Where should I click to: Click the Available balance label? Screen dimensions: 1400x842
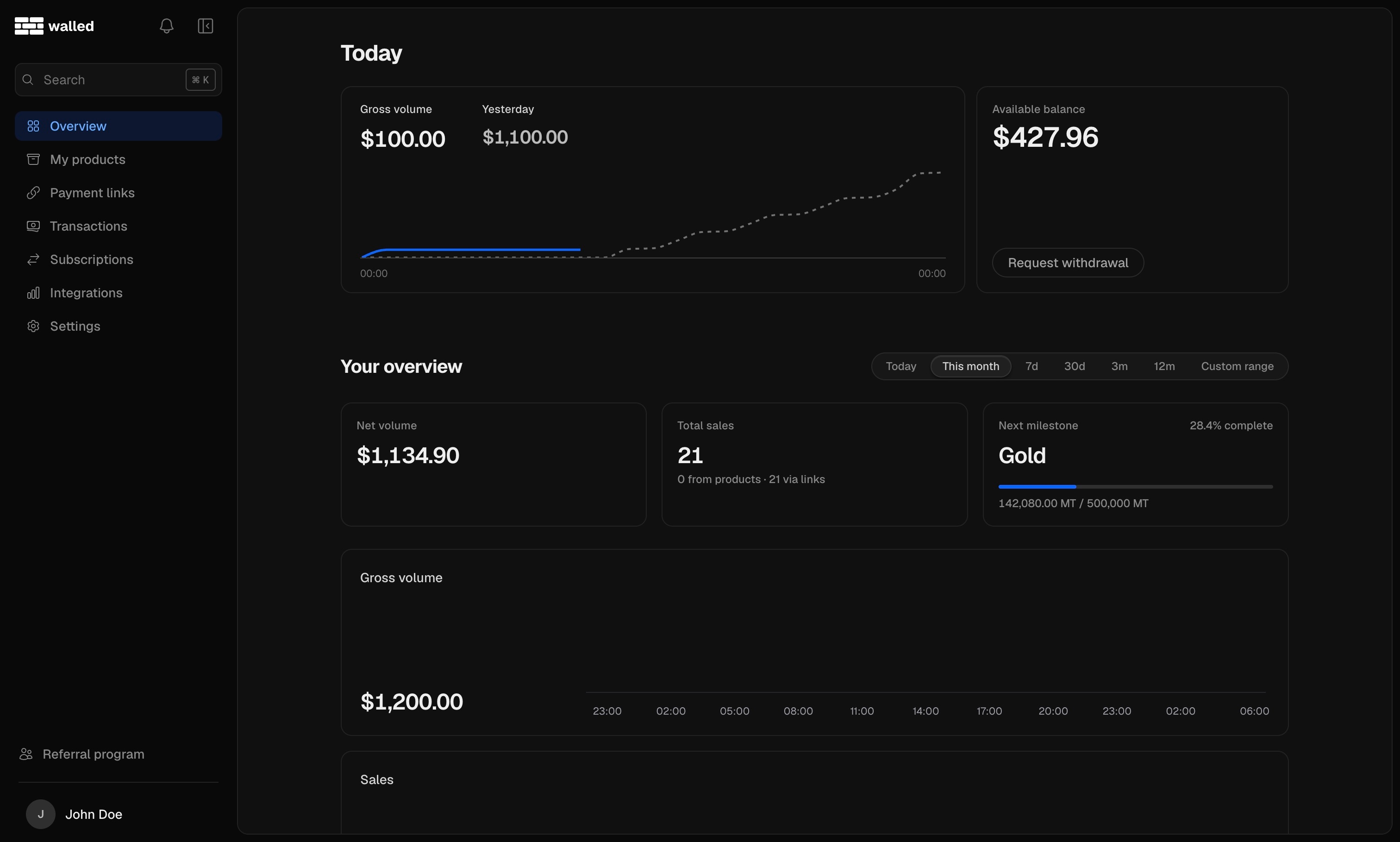click(1038, 109)
